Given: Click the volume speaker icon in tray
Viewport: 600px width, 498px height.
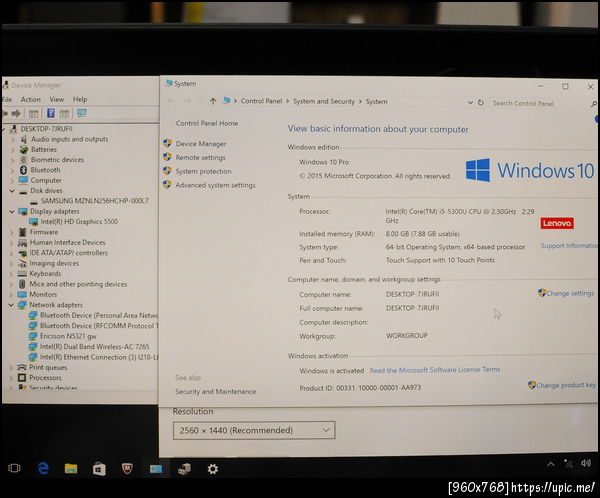Looking at the screenshot, I should (x=585, y=464).
